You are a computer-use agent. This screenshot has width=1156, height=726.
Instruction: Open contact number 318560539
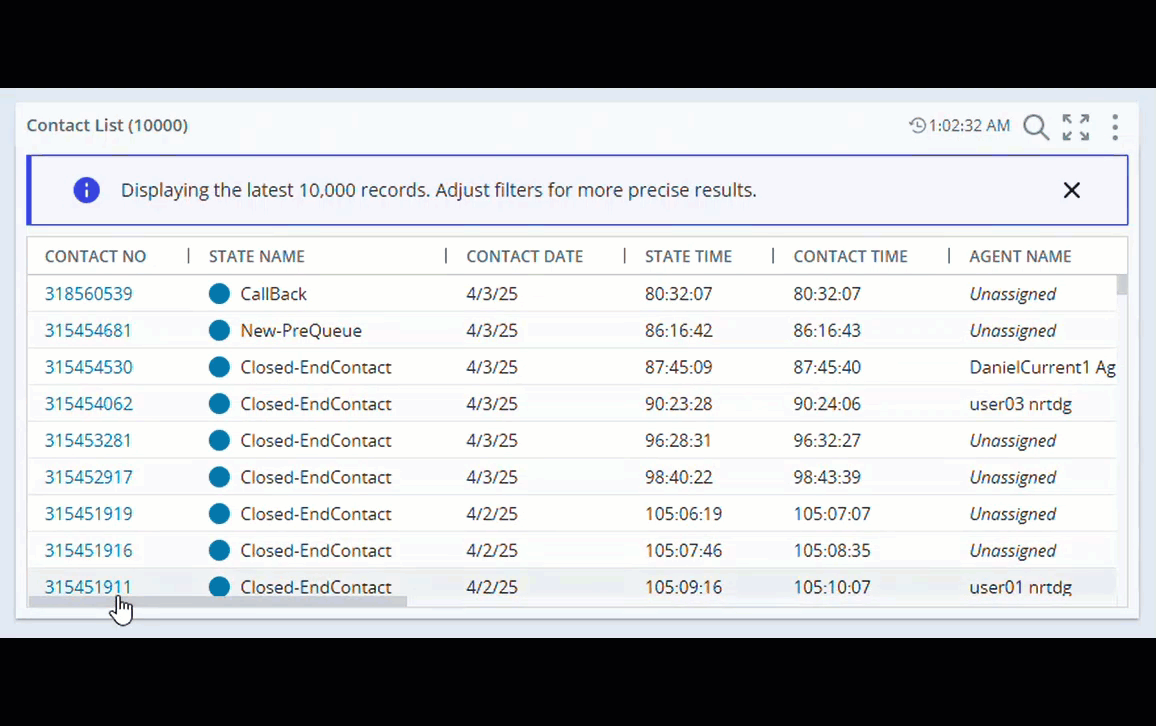tap(88, 294)
